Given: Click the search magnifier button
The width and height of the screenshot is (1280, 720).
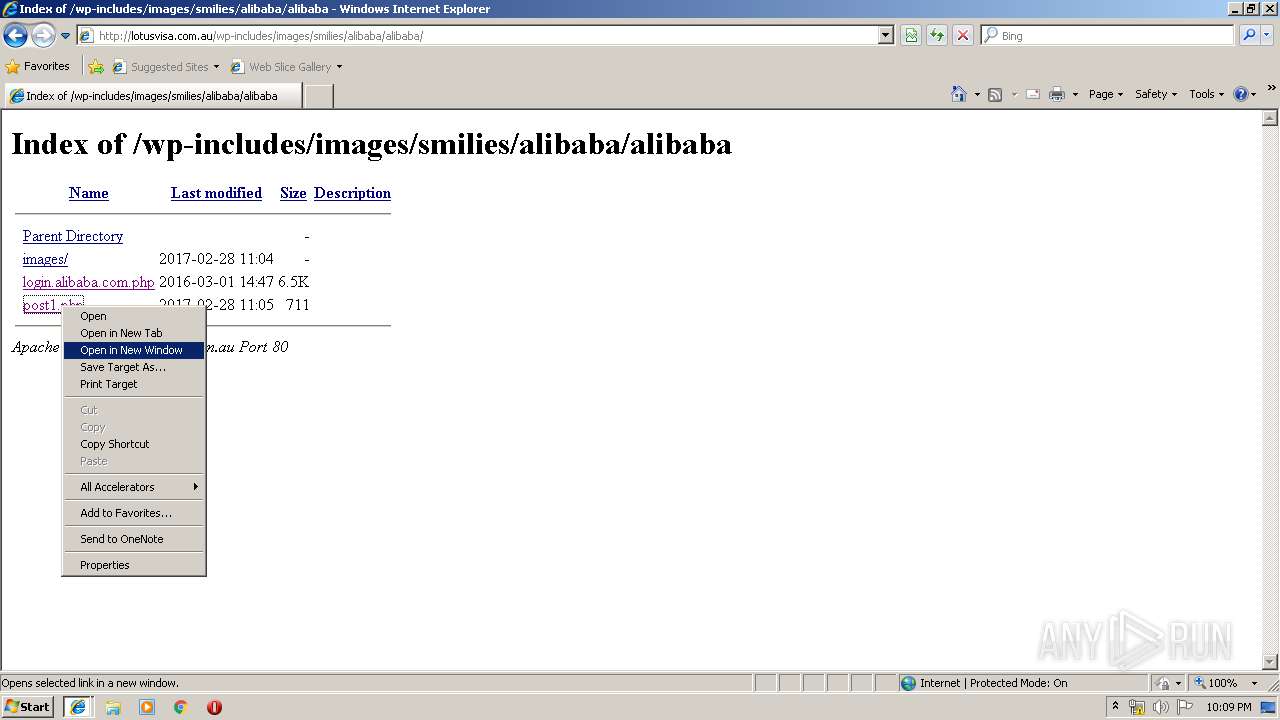Looking at the screenshot, I should click(1248, 36).
